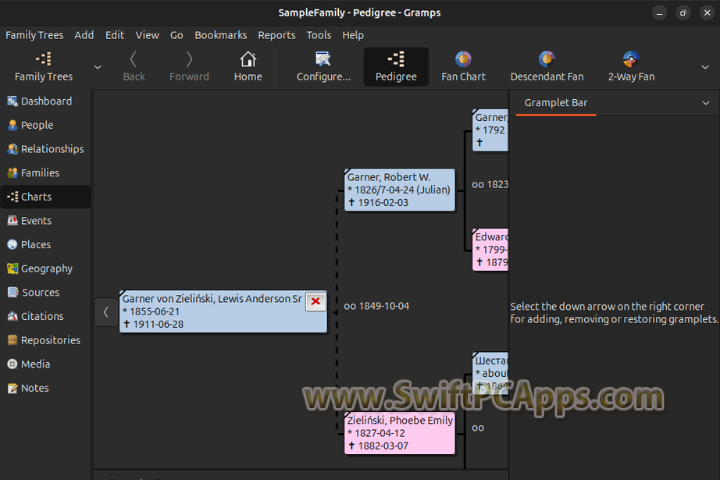Open the Configure view dialog
720x480 pixels.
click(x=323, y=67)
